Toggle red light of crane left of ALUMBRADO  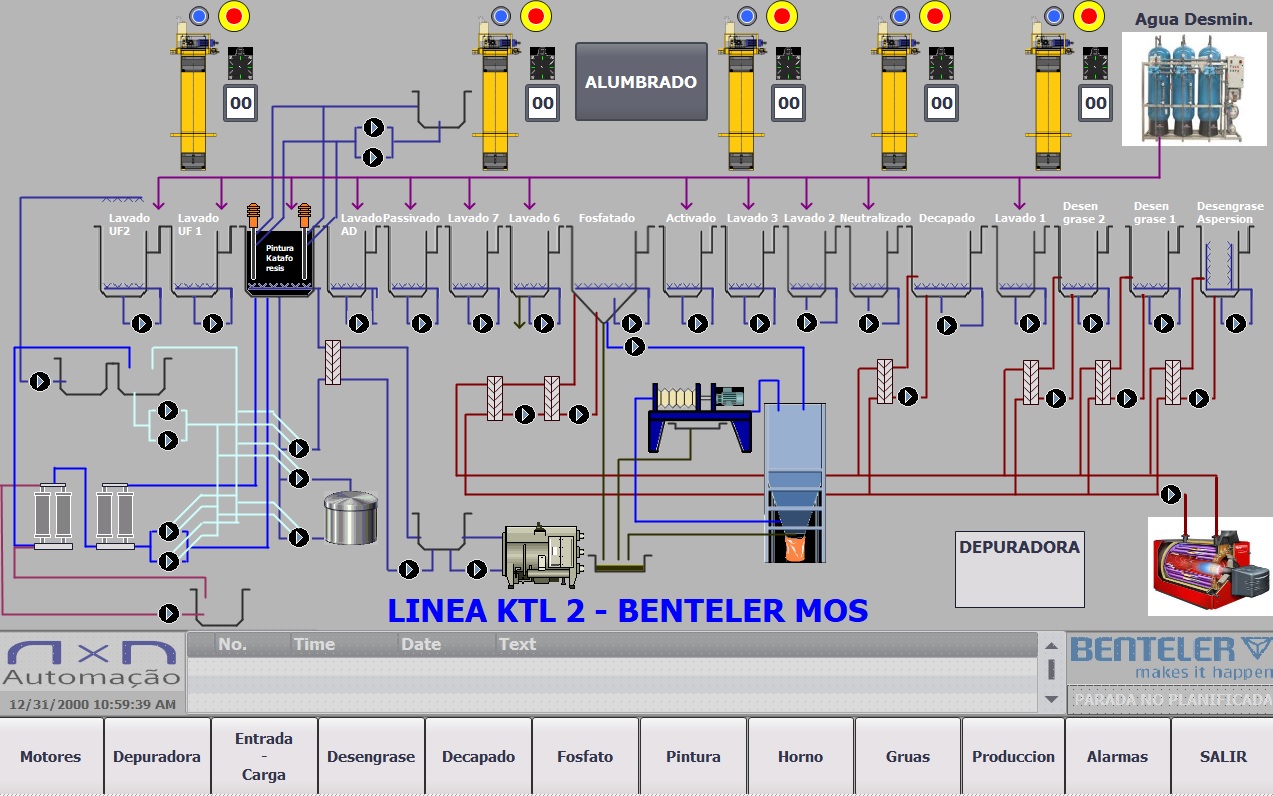point(536,15)
